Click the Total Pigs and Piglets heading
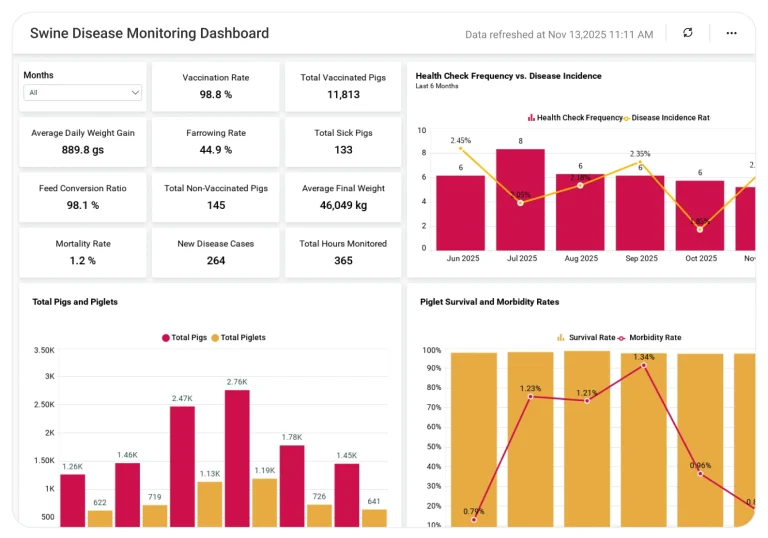This screenshot has width=768, height=538. (75, 302)
